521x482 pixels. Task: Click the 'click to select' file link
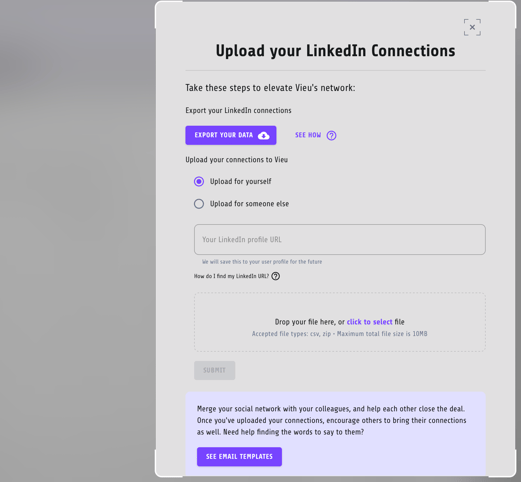[369, 322]
